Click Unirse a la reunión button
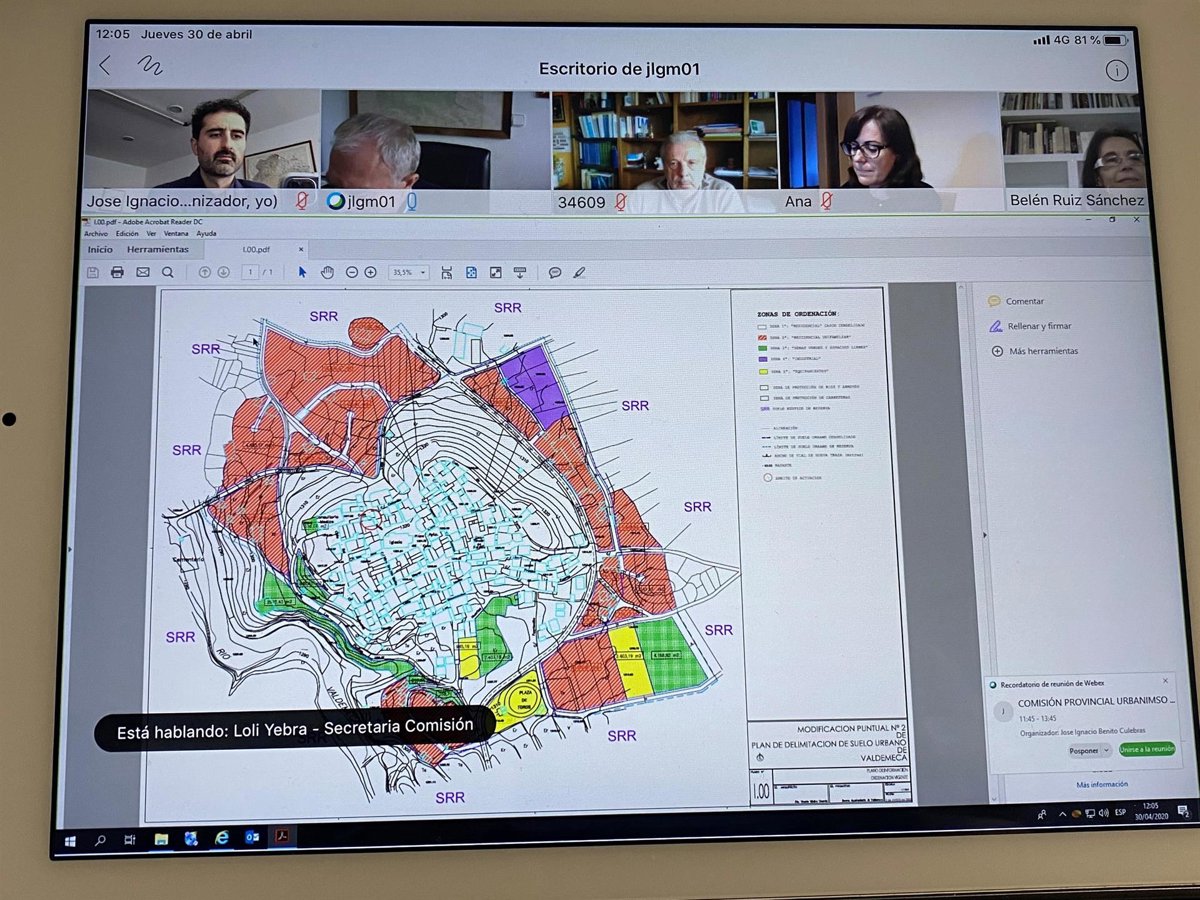Image resolution: width=1200 pixels, height=900 pixels. (x=1147, y=749)
